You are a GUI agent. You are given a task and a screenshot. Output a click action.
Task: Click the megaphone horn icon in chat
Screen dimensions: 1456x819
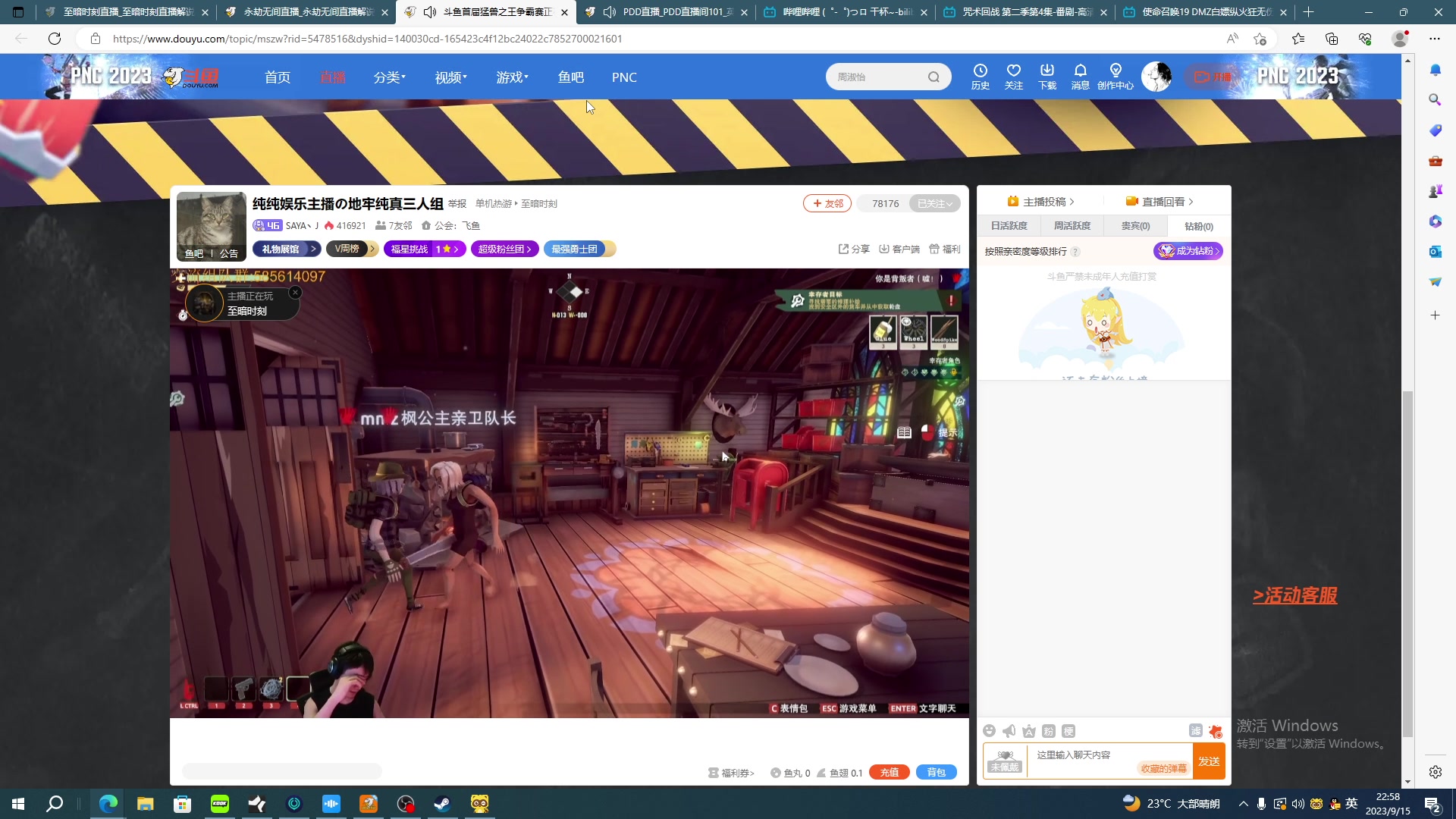pos(1009,731)
